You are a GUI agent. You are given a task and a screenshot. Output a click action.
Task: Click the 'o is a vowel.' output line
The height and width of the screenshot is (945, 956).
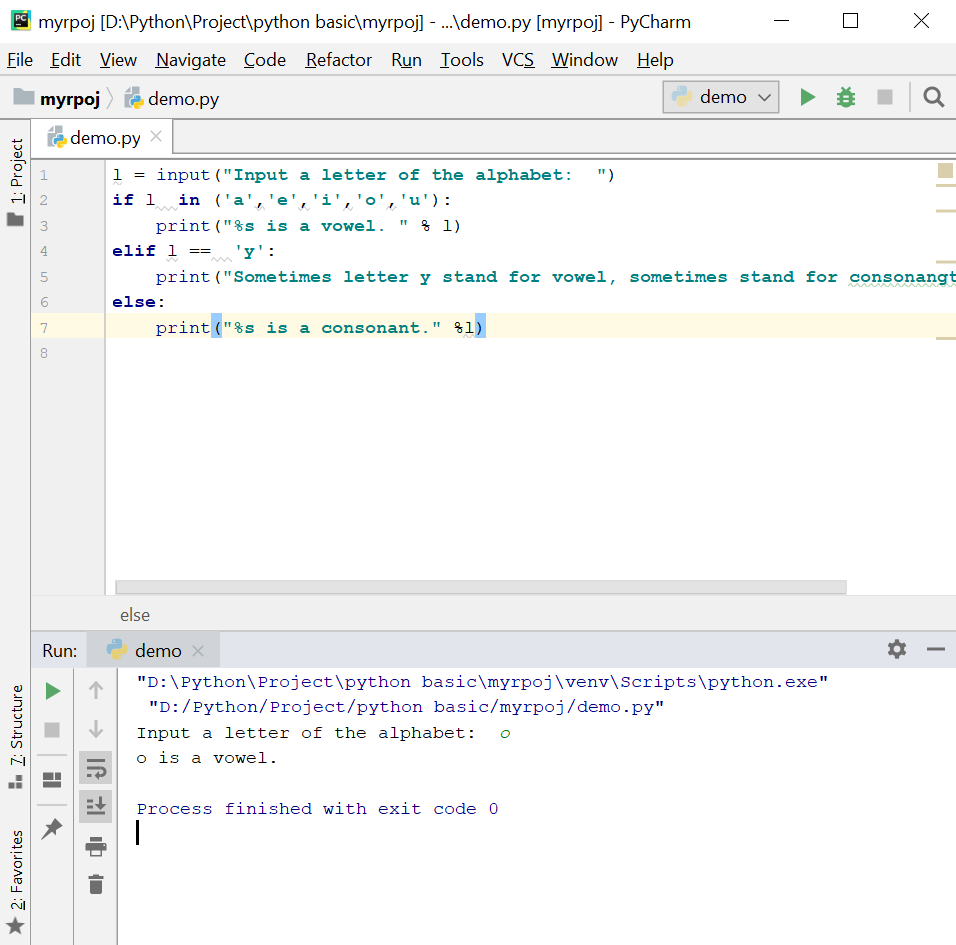[x=206, y=758]
